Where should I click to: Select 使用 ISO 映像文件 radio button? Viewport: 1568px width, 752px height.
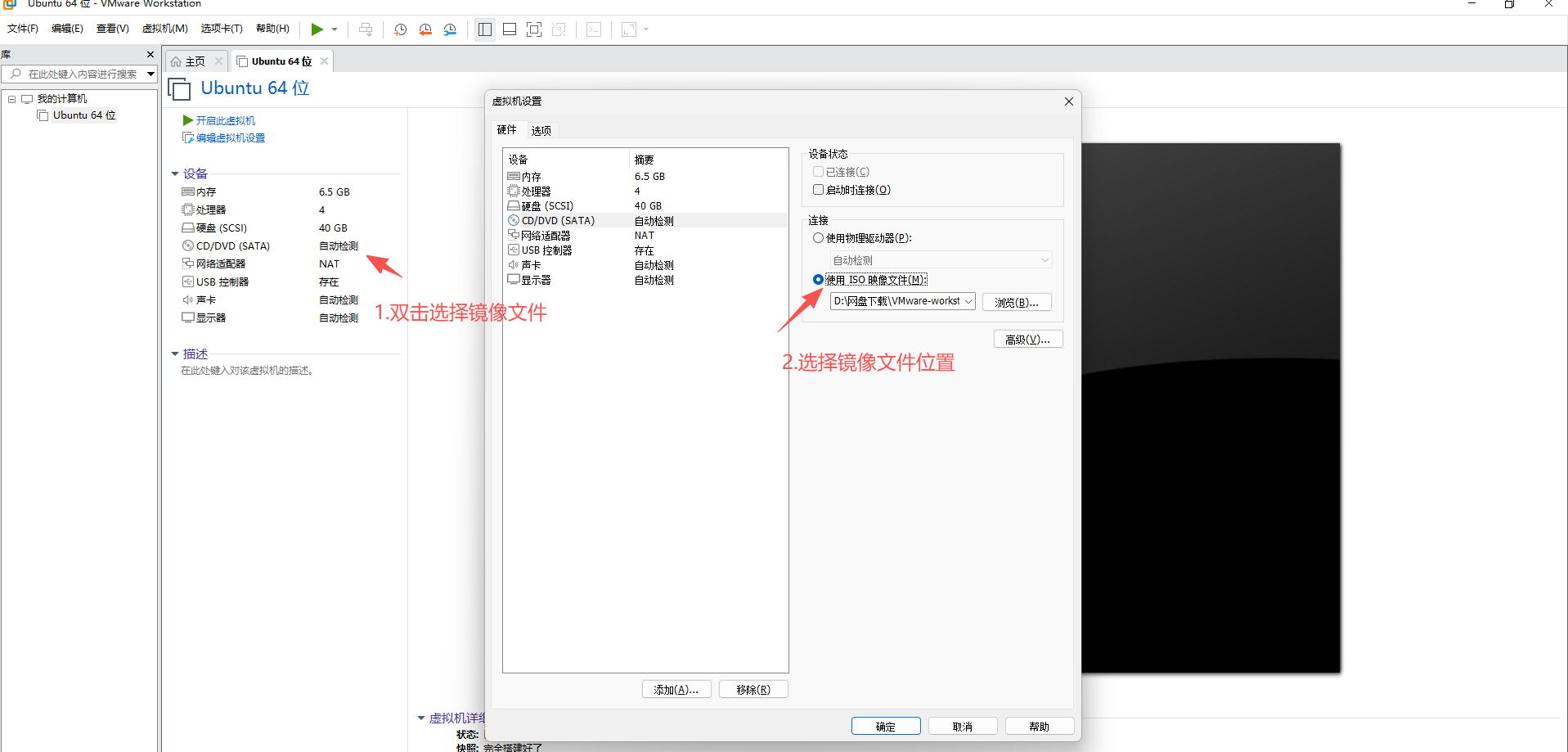coord(818,280)
